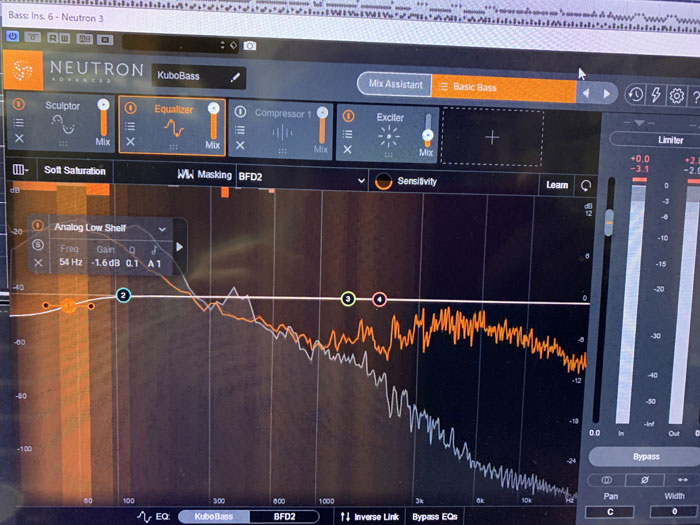700x525 pixels.
Task: Toggle the plugin power button in host toolbar
Action: click(x=12, y=36)
